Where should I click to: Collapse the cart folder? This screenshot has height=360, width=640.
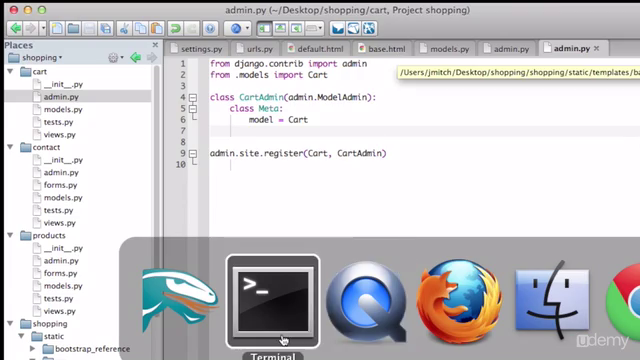point(10,71)
